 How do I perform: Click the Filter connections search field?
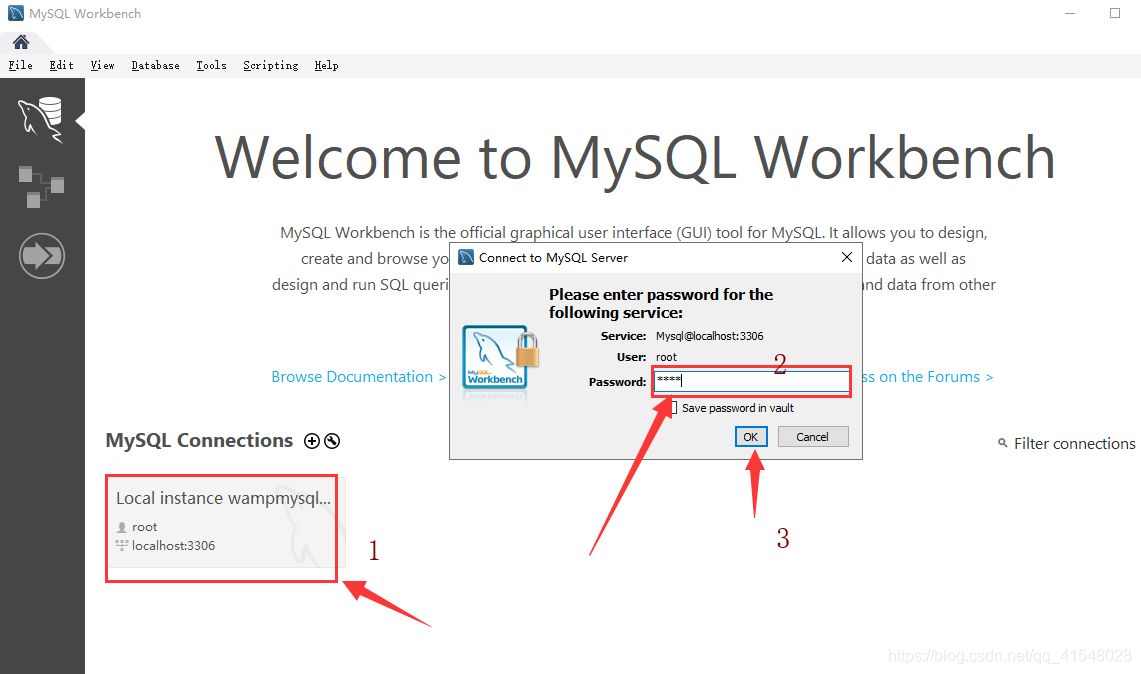[x=1074, y=443]
